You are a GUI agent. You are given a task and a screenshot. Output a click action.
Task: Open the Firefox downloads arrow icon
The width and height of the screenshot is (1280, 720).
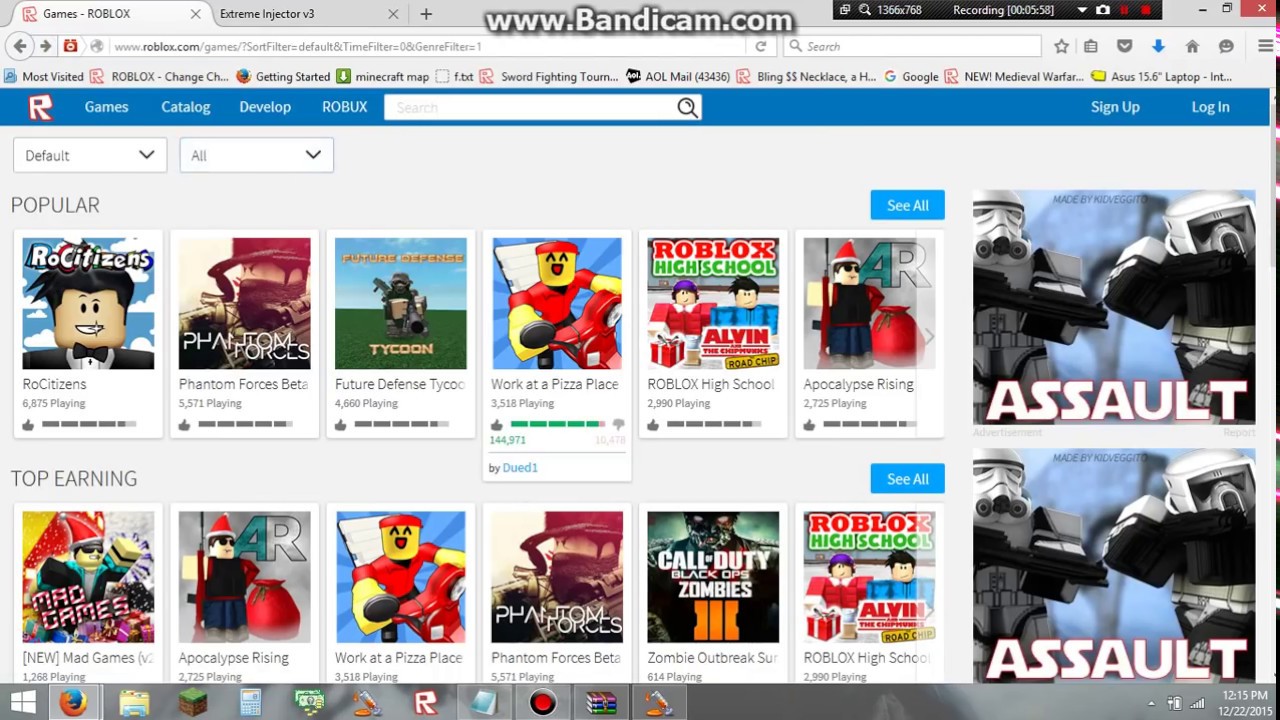click(x=1158, y=46)
